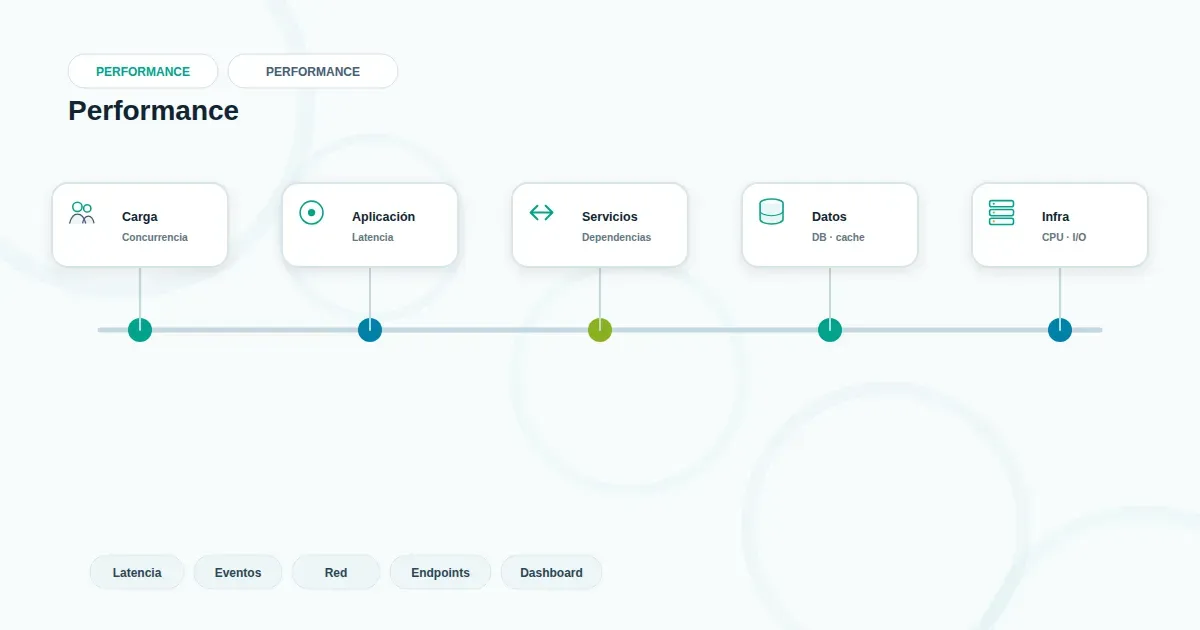Click the server stack icon on the Infra card

pyautogui.click(x=1002, y=212)
